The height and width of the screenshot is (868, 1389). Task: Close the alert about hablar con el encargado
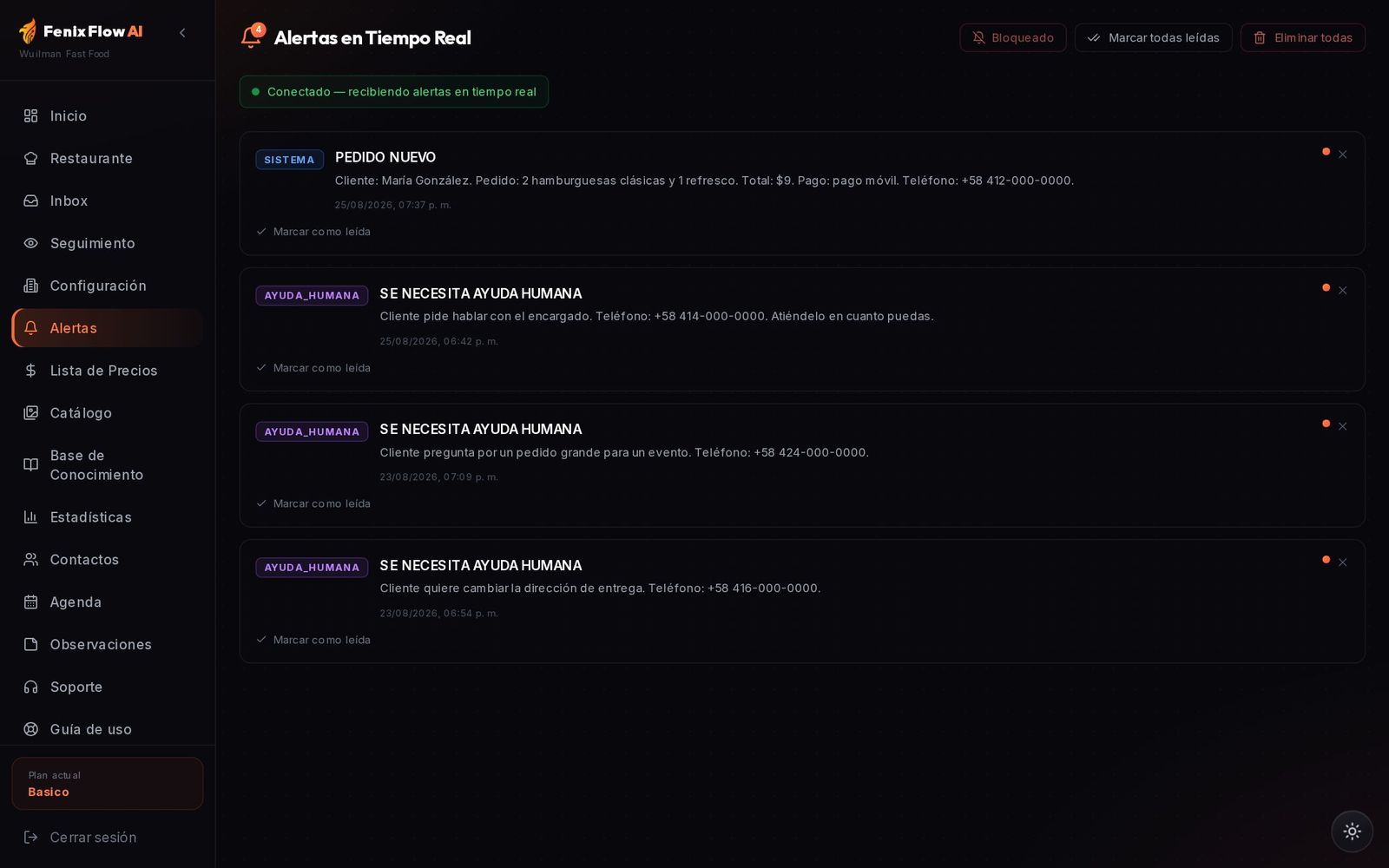click(x=1342, y=291)
